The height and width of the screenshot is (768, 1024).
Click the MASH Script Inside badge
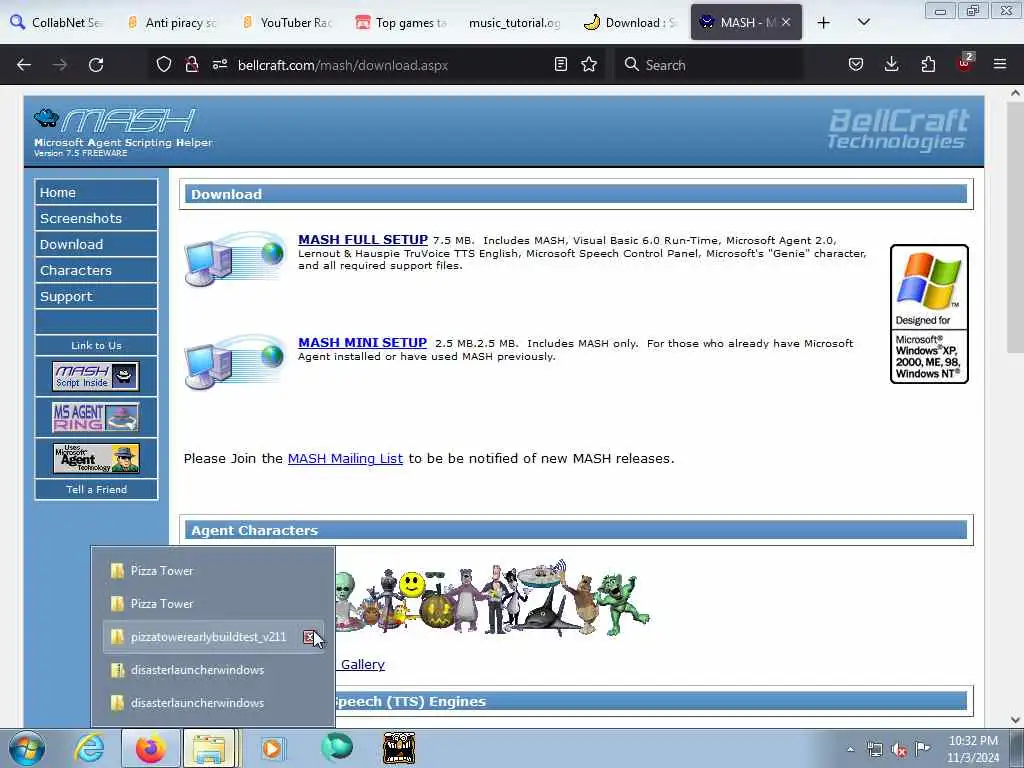[x=96, y=376]
